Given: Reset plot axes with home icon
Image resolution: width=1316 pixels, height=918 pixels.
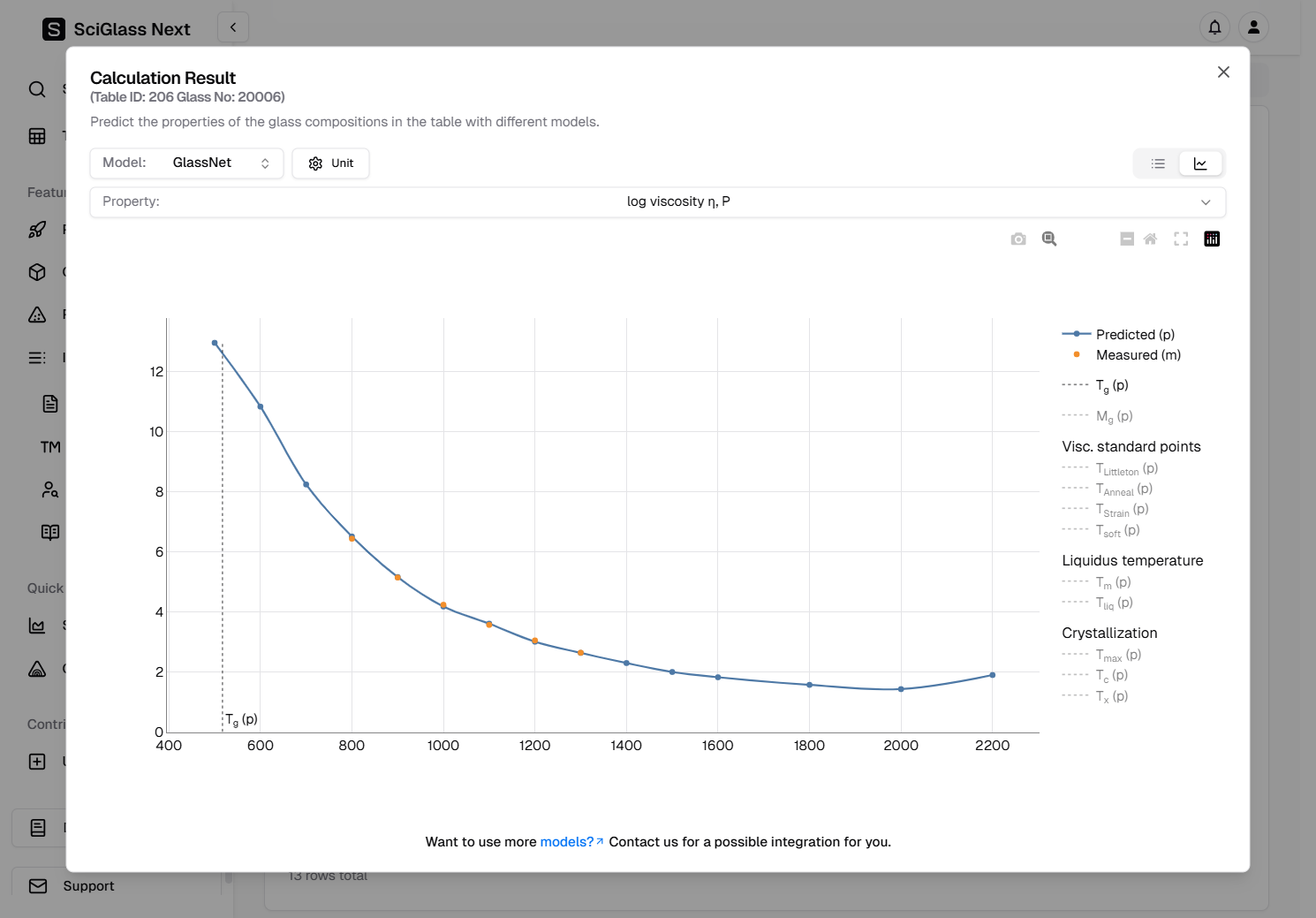Looking at the screenshot, I should coord(1150,239).
